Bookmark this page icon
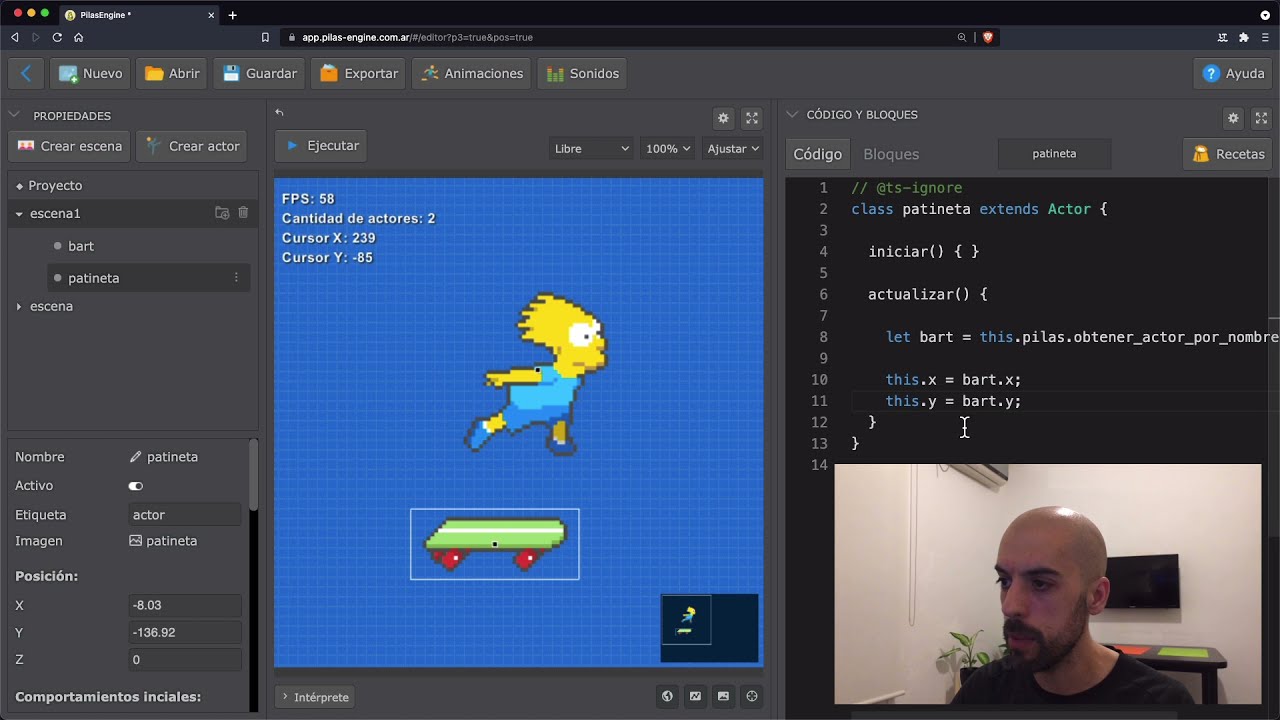 click(265, 37)
